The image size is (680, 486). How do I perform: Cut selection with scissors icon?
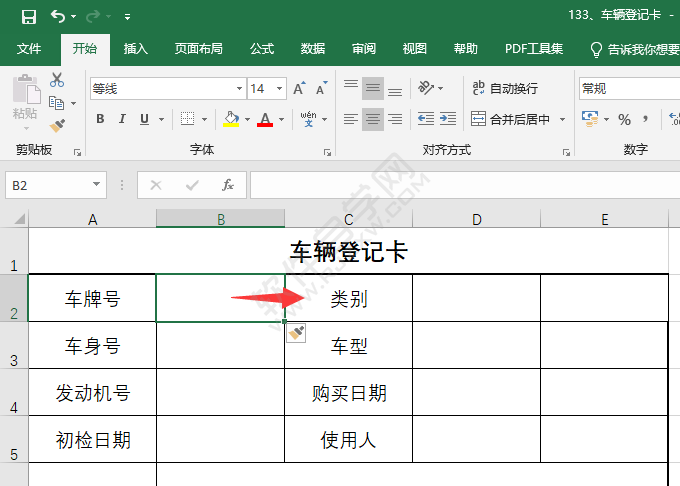57,80
